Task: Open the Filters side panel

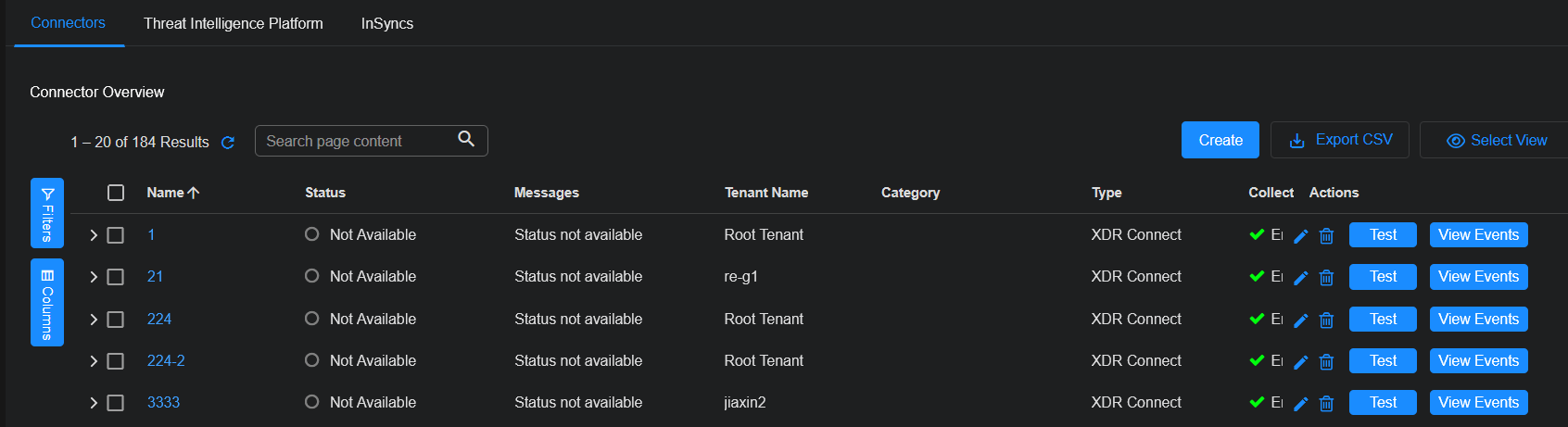Action: [x=47, y=213]
